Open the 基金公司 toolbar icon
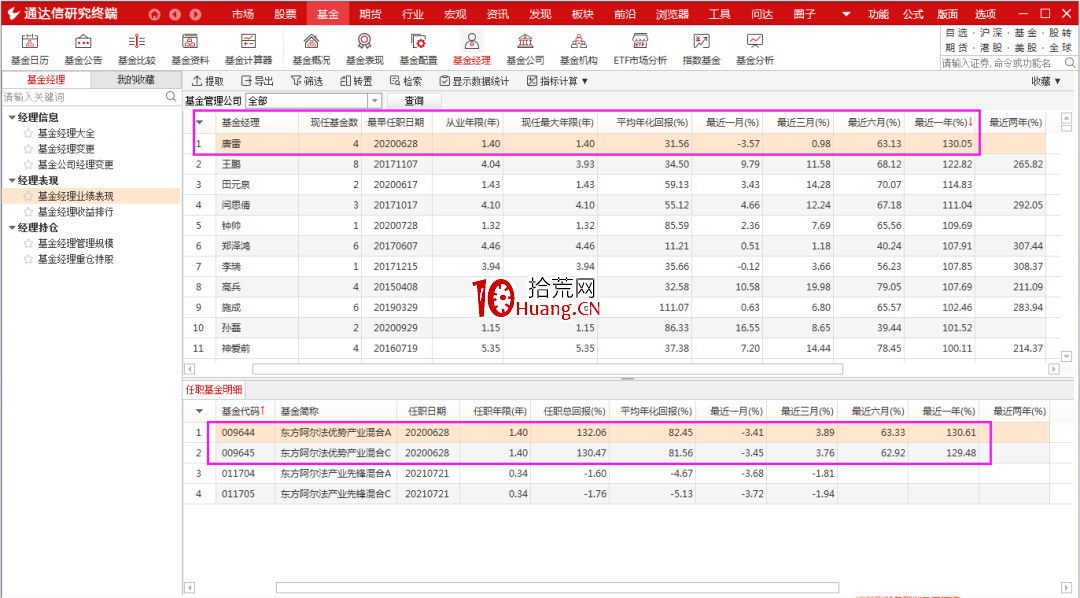Viewport: 1080px width, 598px height. [525, 49]
